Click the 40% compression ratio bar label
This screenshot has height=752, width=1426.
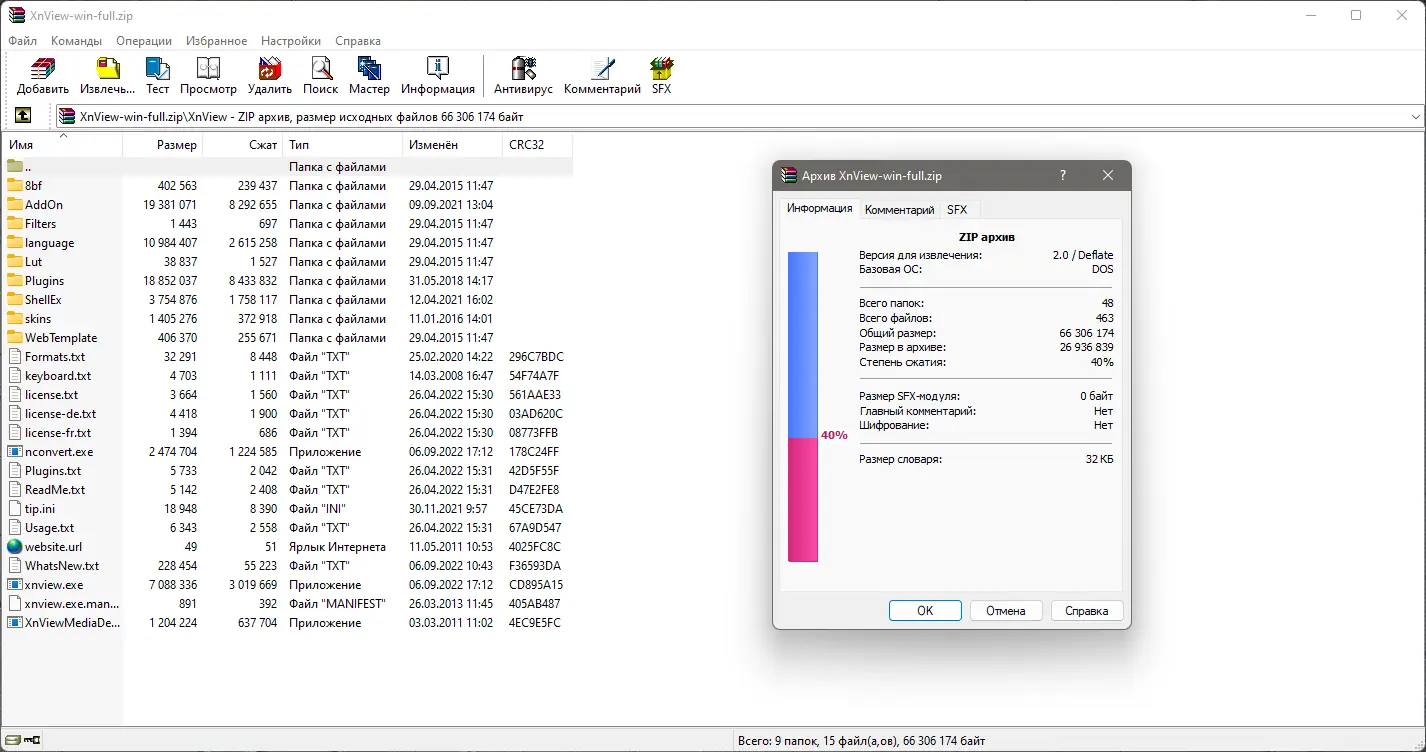pos(834,436)
